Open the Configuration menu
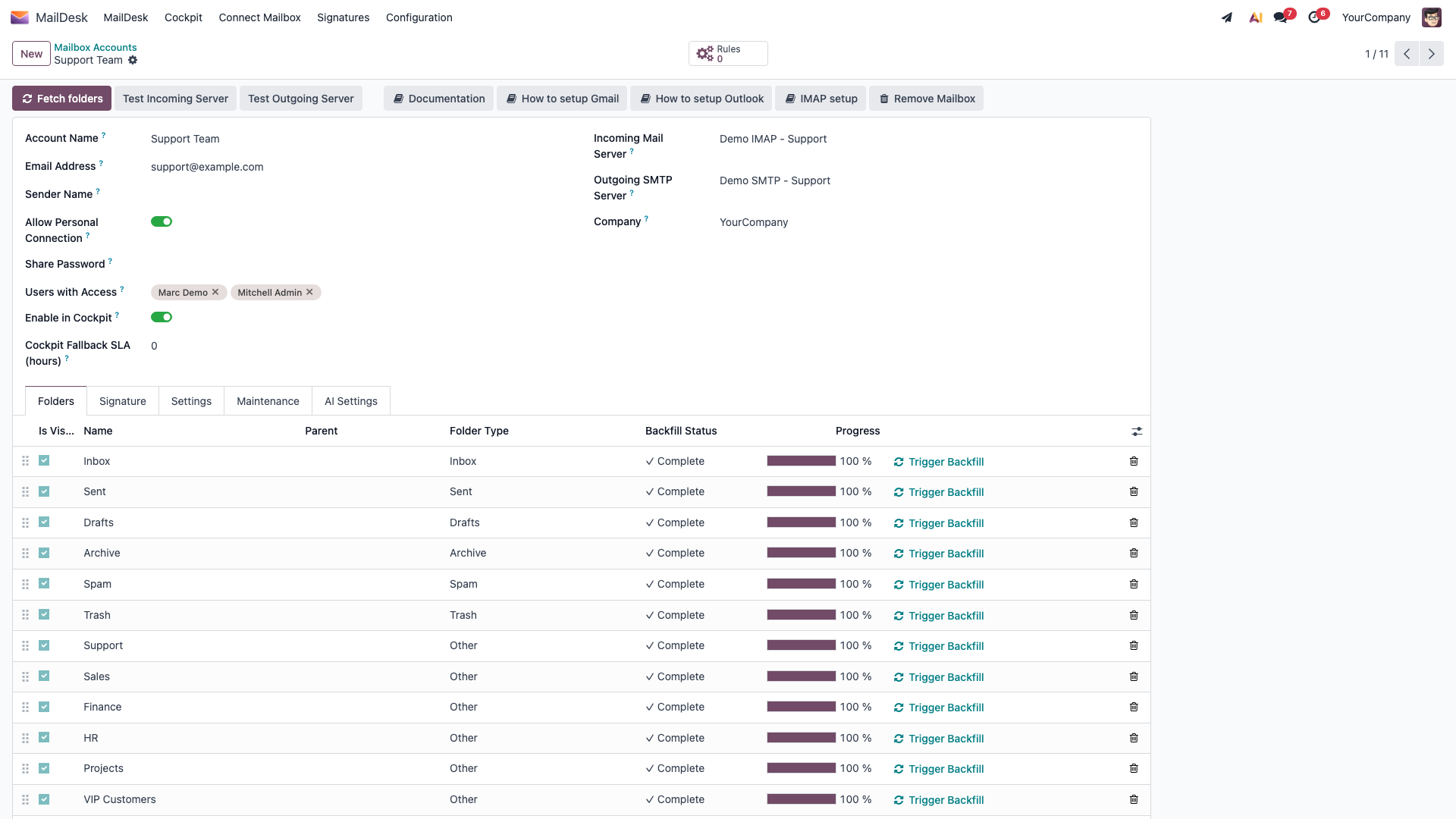The width and height of the screenshot is (1456, 819). click(x=419, y=17)
